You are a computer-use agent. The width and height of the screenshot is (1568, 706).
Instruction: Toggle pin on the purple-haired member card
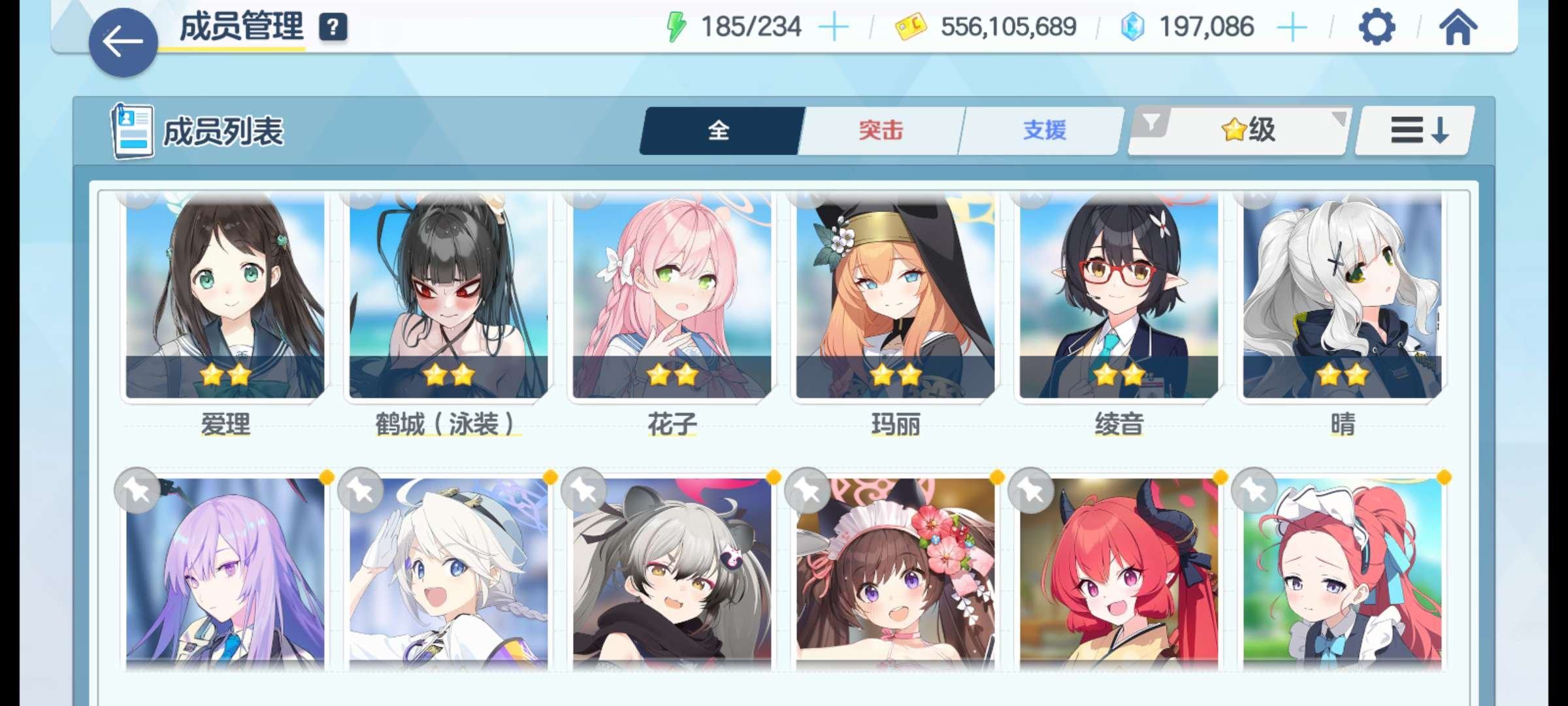[137, 490]
